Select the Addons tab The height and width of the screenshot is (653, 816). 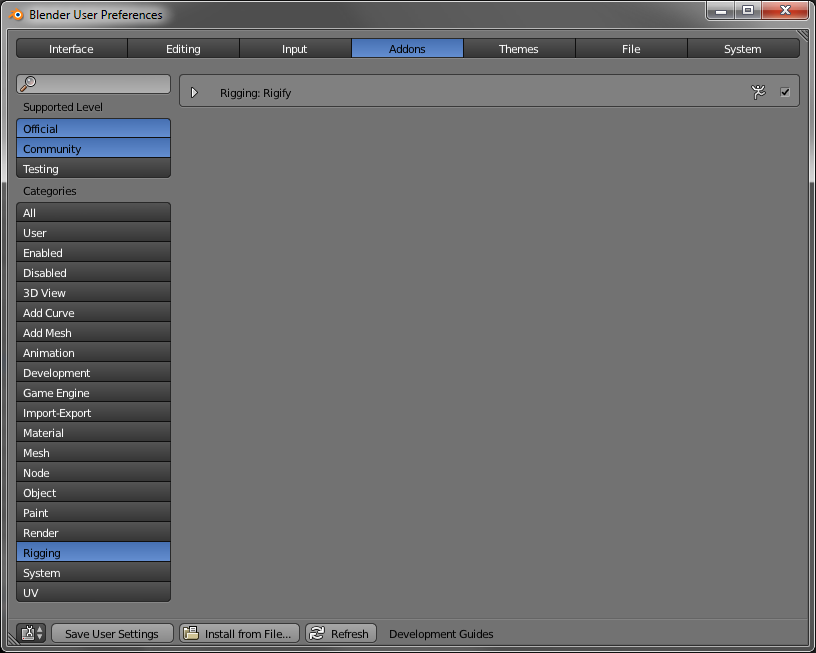(407, 48)
